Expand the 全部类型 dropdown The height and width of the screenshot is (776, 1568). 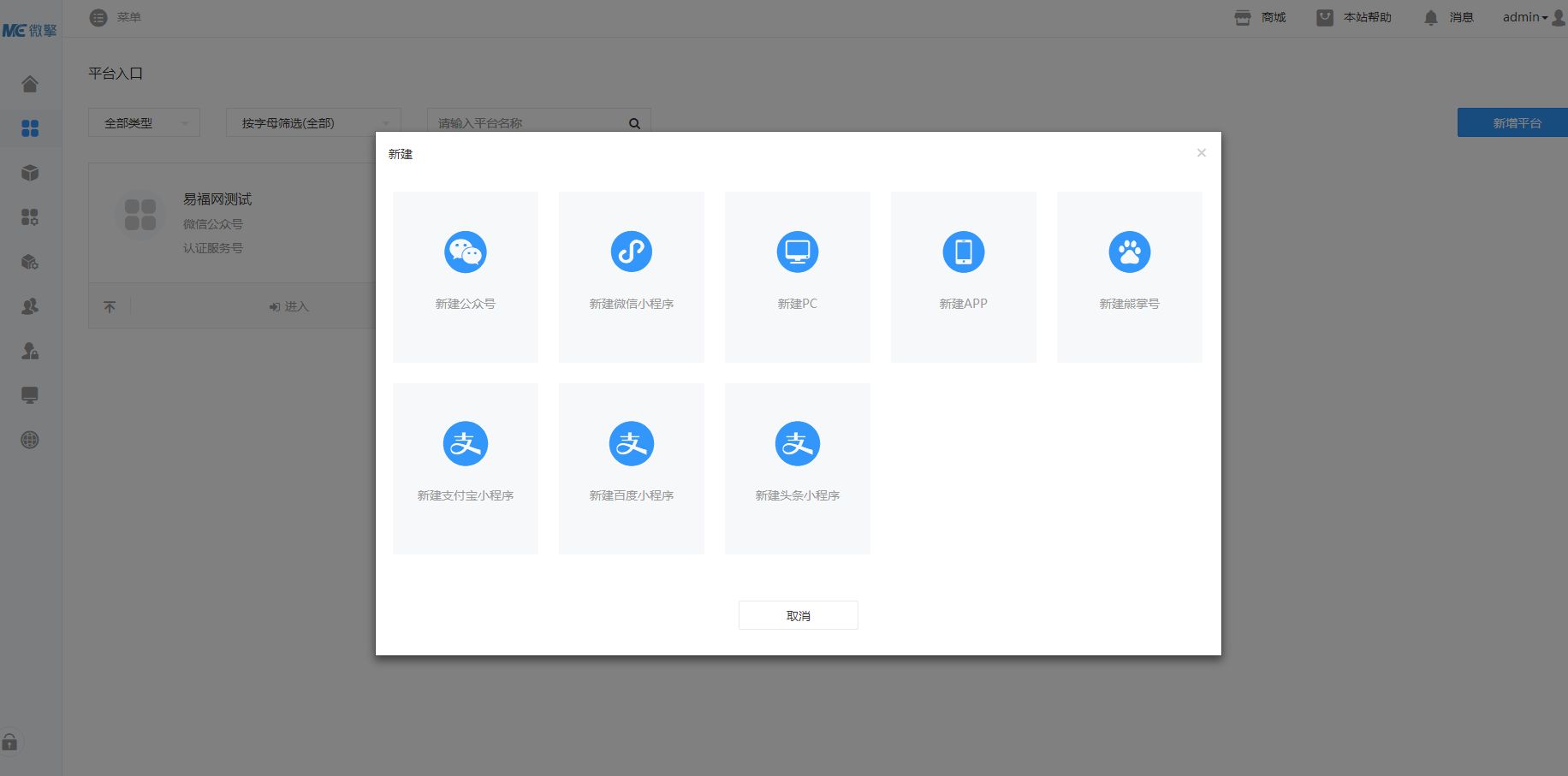coord(144,122)
